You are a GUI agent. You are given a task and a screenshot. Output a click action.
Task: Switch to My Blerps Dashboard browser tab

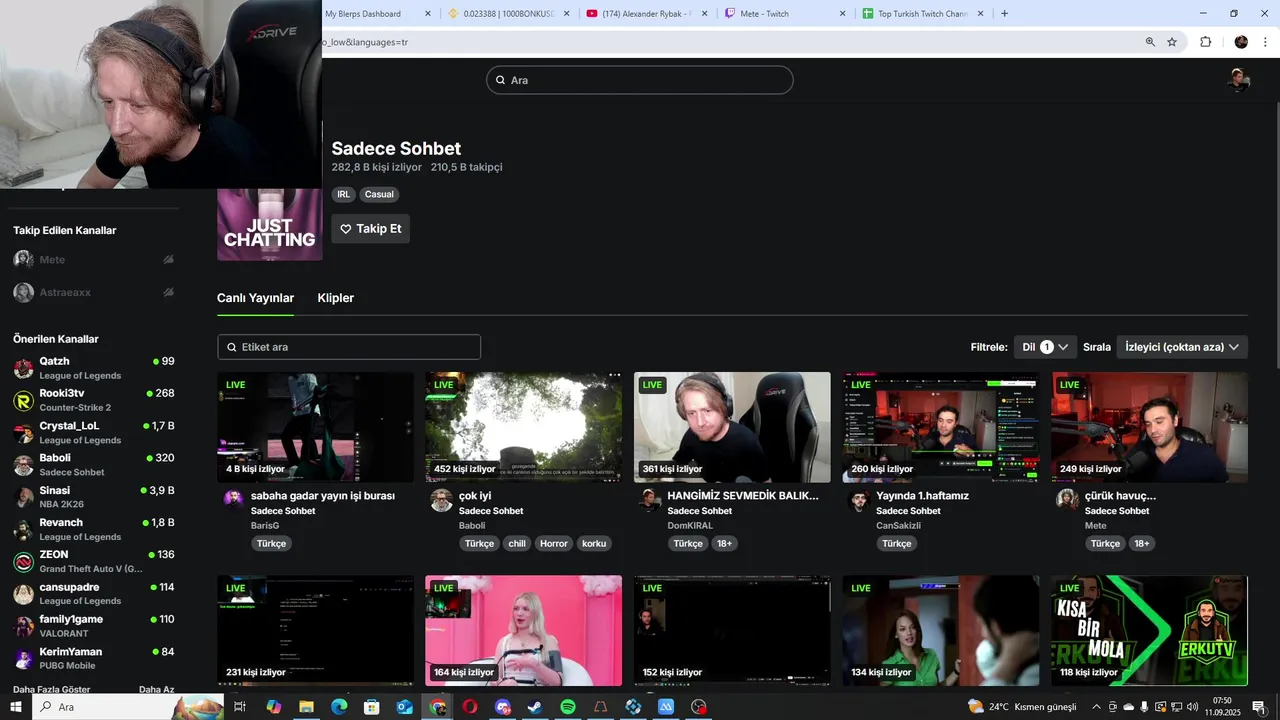[372, 14]
